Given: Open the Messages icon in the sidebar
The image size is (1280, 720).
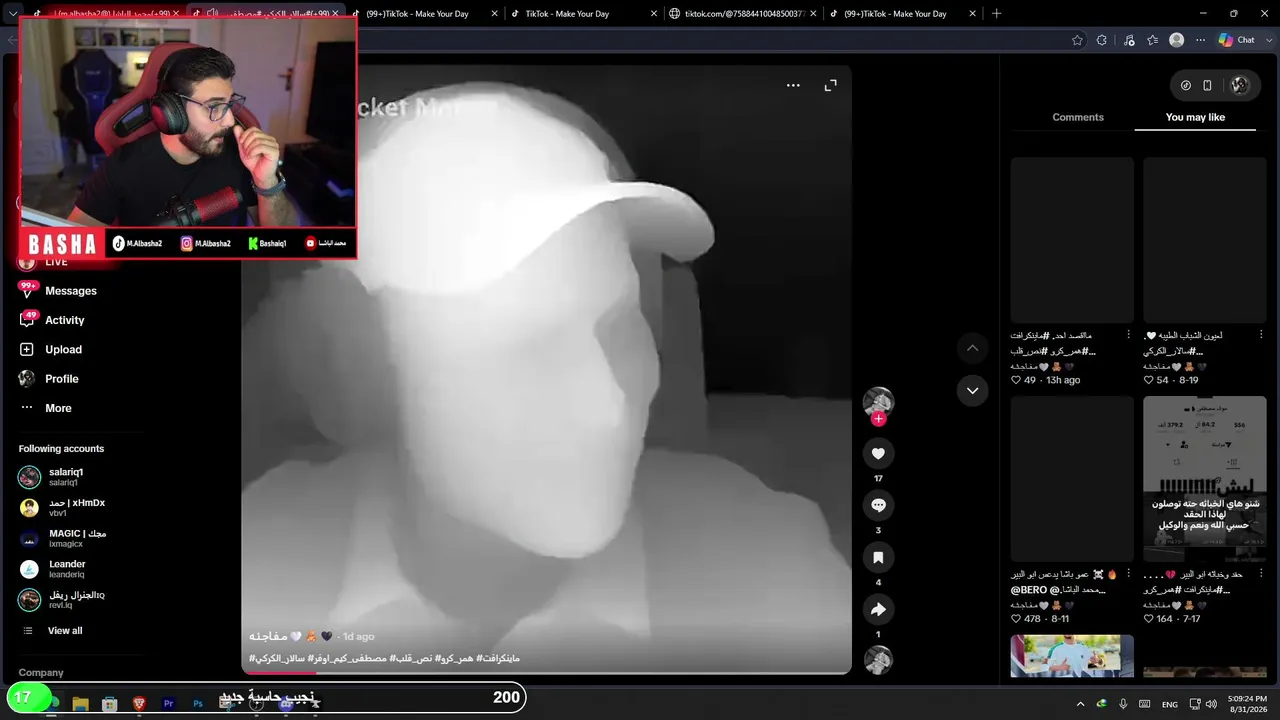Looking at the screenshot, I should tap(27, 290).
